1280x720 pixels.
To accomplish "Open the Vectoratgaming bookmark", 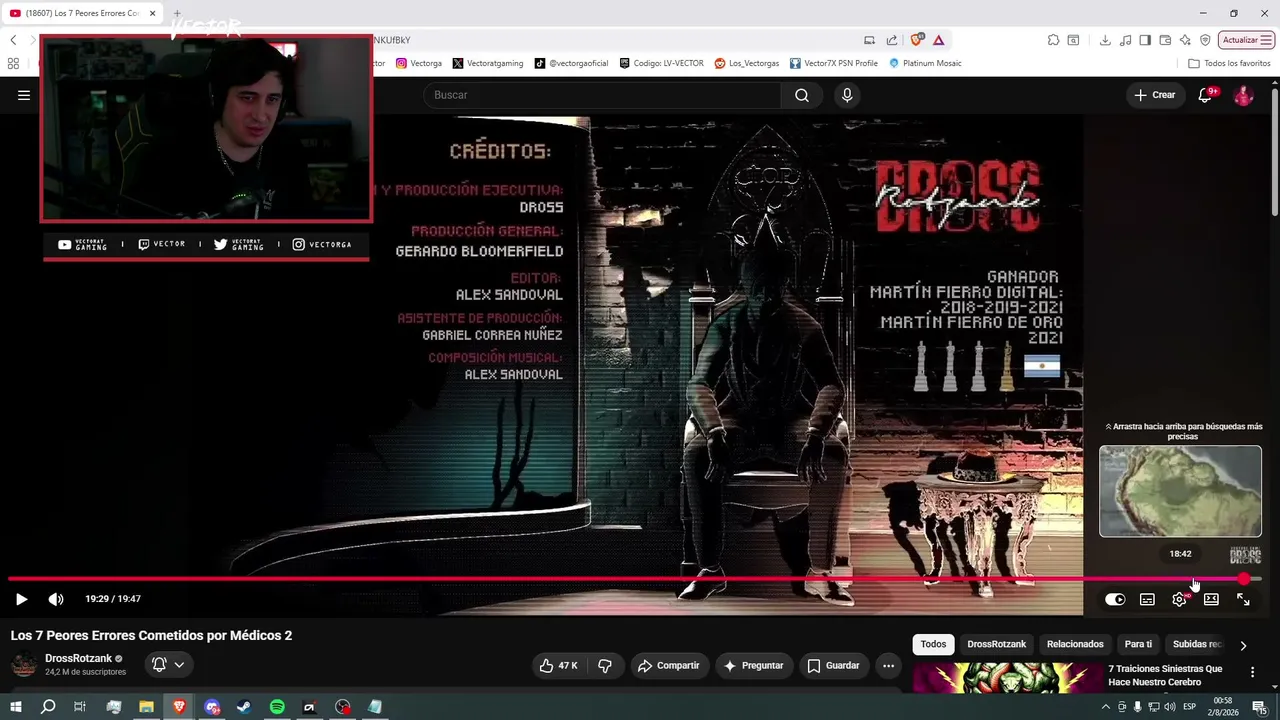I will coord(488,63).
